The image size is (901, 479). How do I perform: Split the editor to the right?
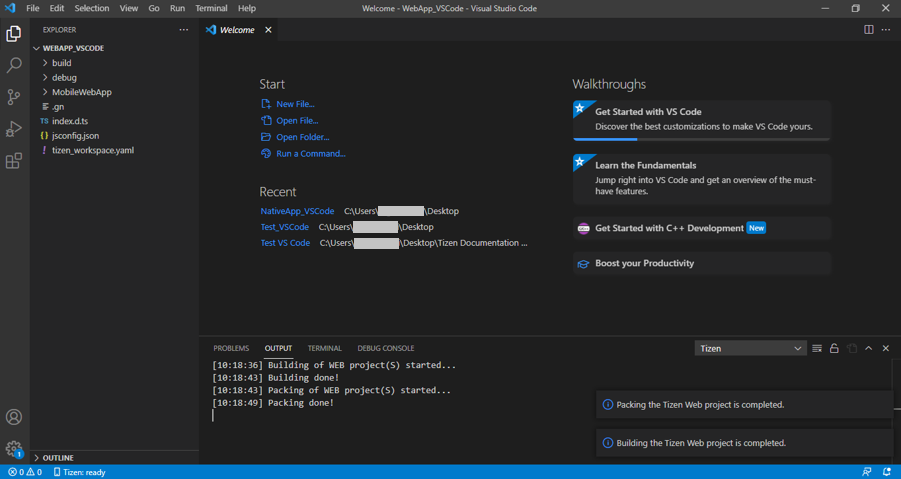(868, 30)
